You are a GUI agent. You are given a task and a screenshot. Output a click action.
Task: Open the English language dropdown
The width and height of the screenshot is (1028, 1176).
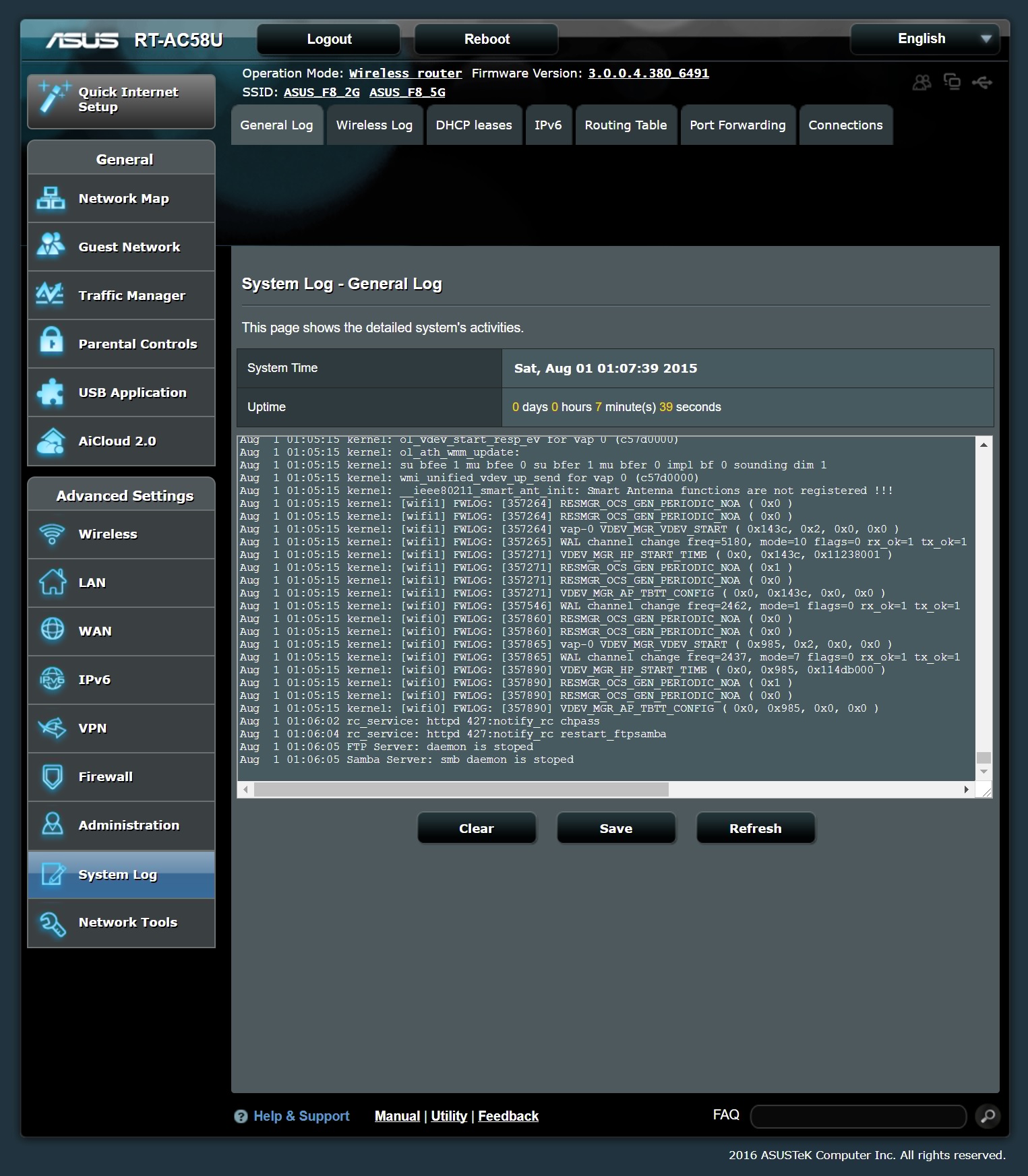925,39
